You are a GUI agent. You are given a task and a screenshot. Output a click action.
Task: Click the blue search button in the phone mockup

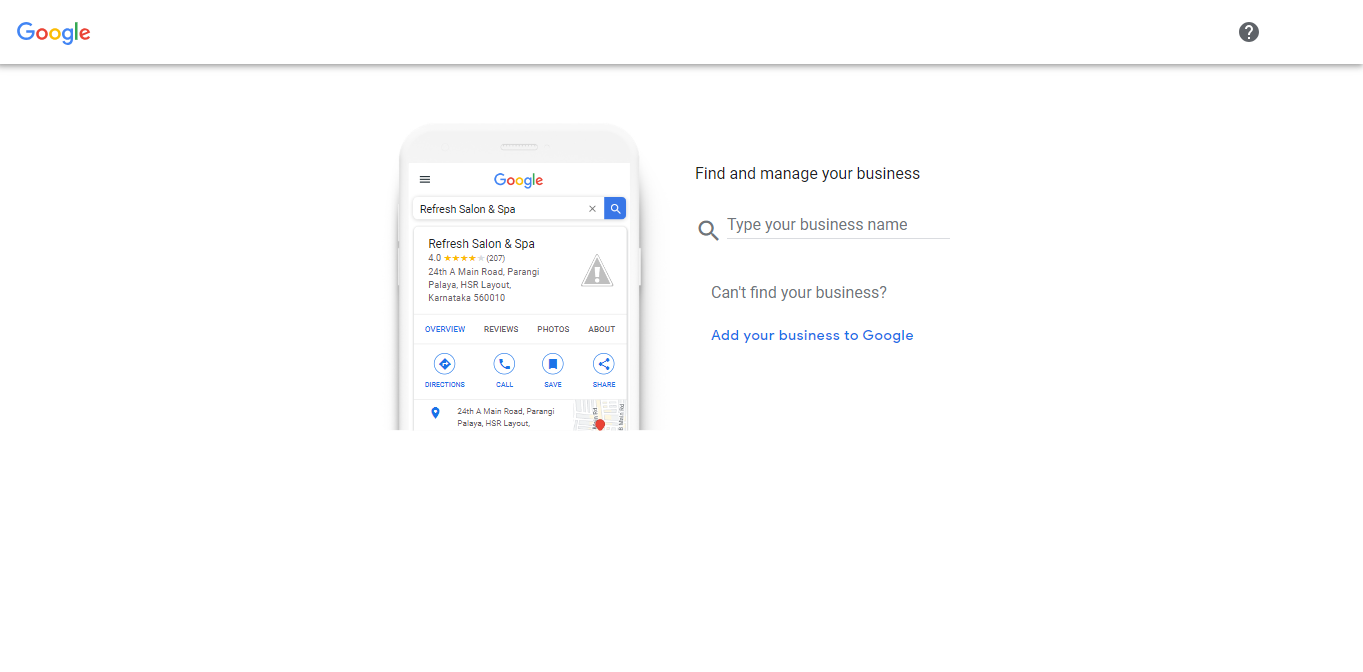click(615, 209)
